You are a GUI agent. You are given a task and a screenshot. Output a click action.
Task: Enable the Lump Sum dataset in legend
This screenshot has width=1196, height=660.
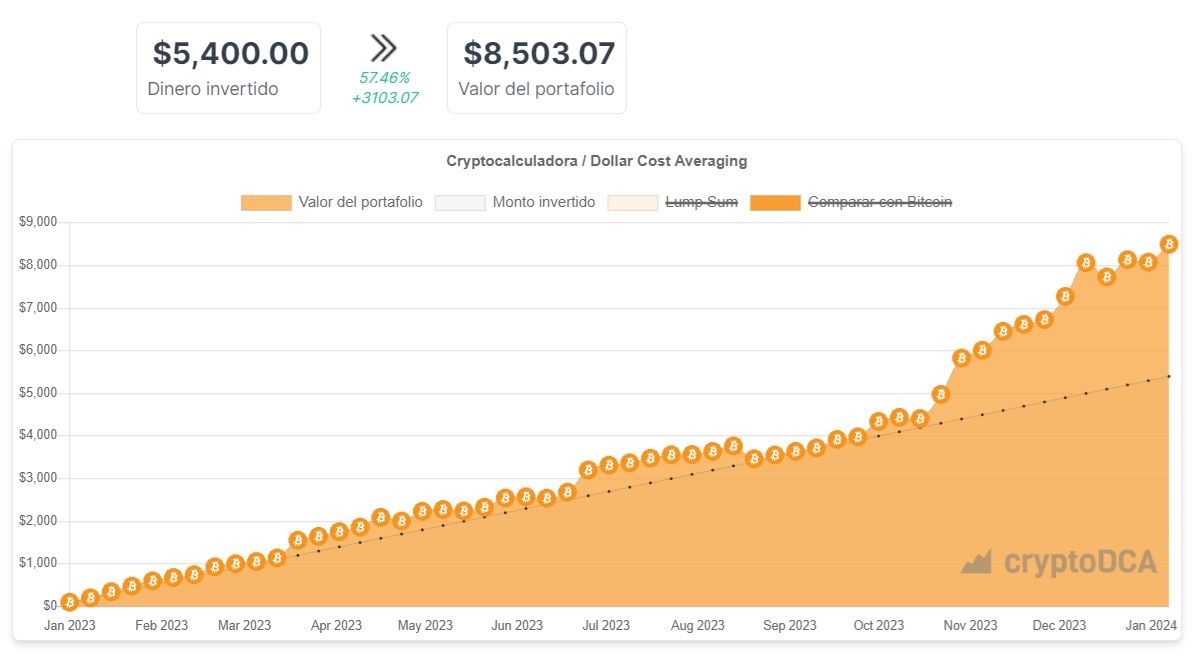click(701, 202)
